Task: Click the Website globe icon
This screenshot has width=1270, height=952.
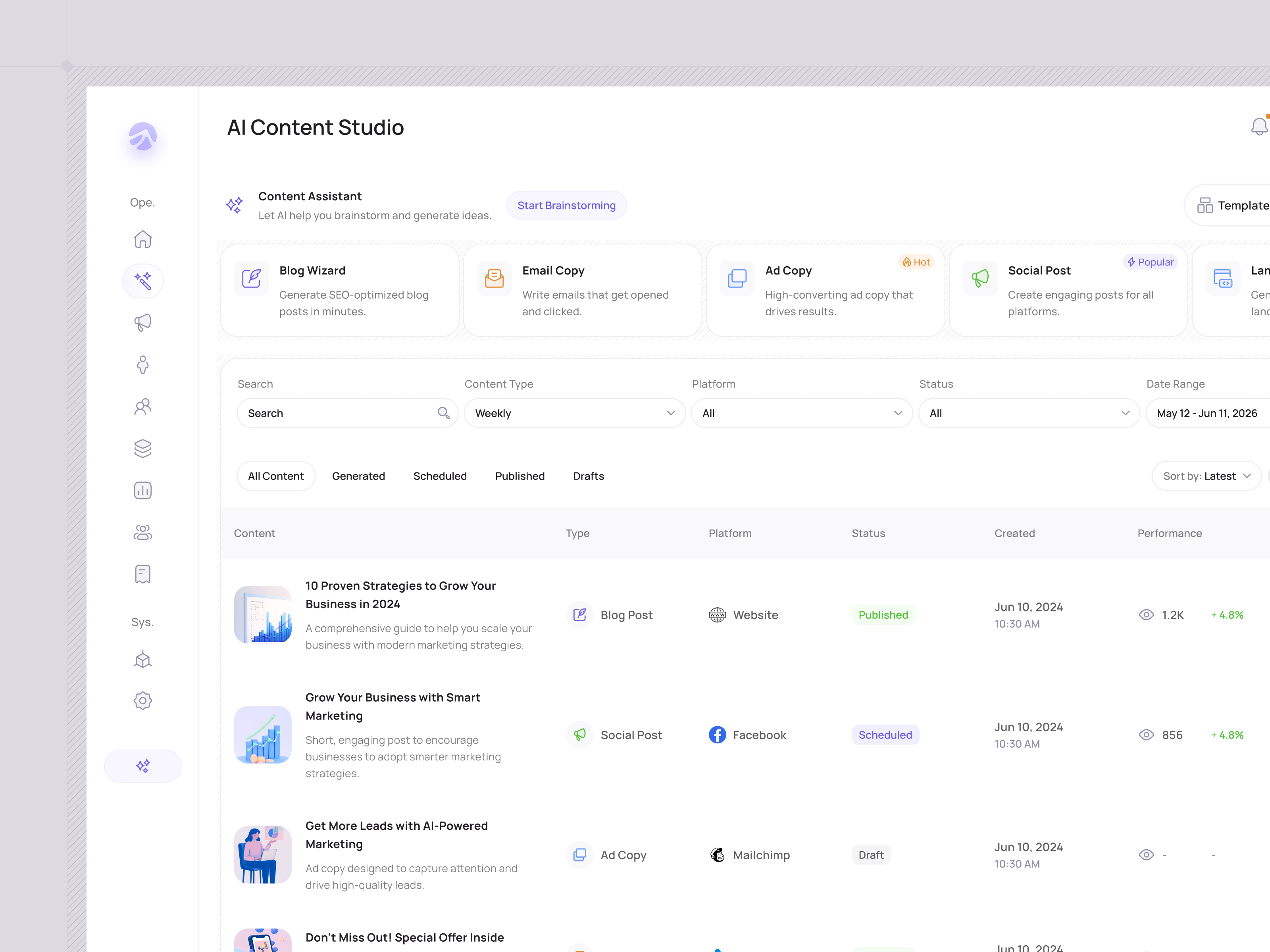Action: [x=717, y=614]
